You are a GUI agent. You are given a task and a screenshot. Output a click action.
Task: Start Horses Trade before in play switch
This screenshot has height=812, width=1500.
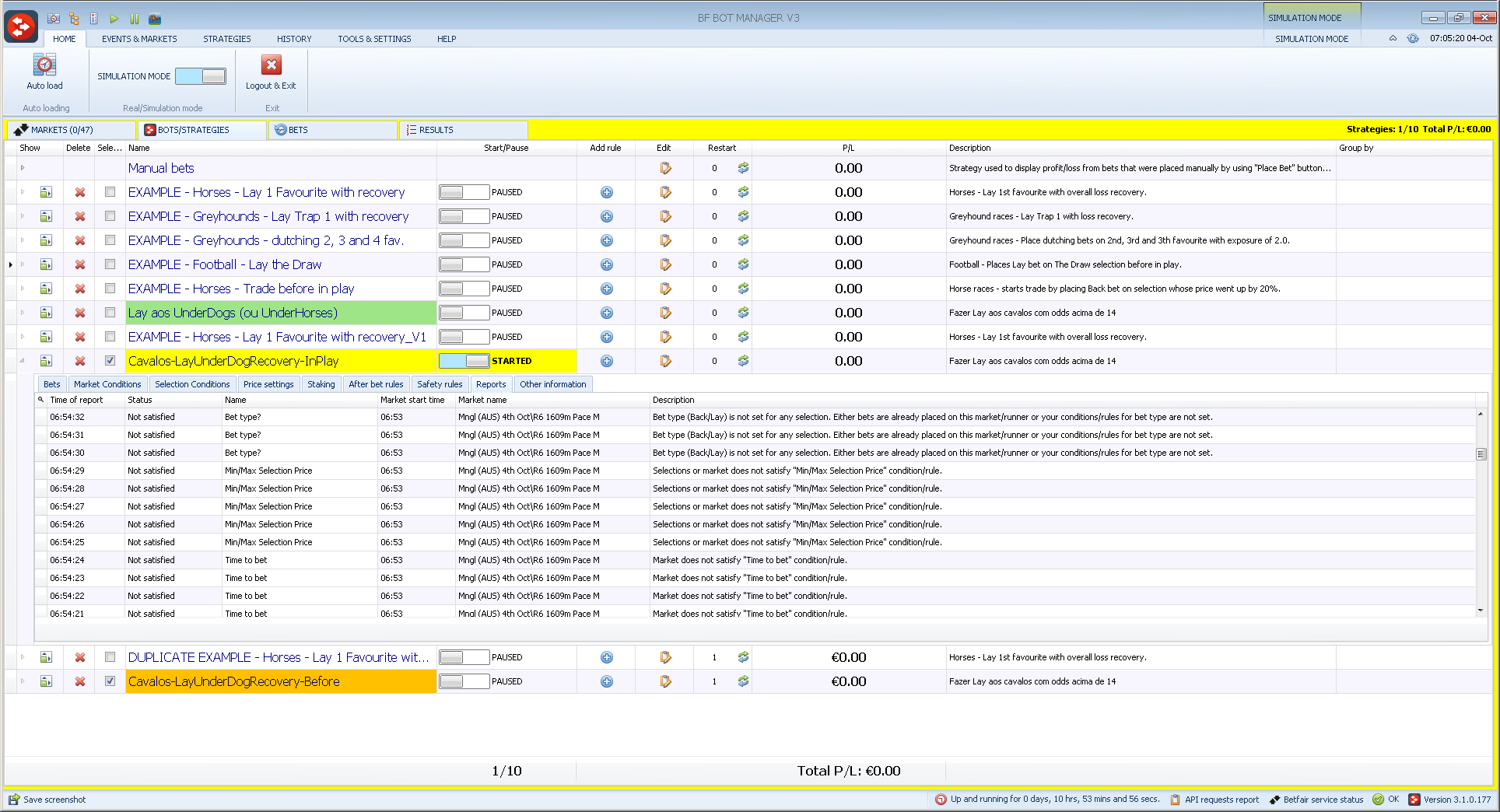pyautogui.click(x=464, y=289)
